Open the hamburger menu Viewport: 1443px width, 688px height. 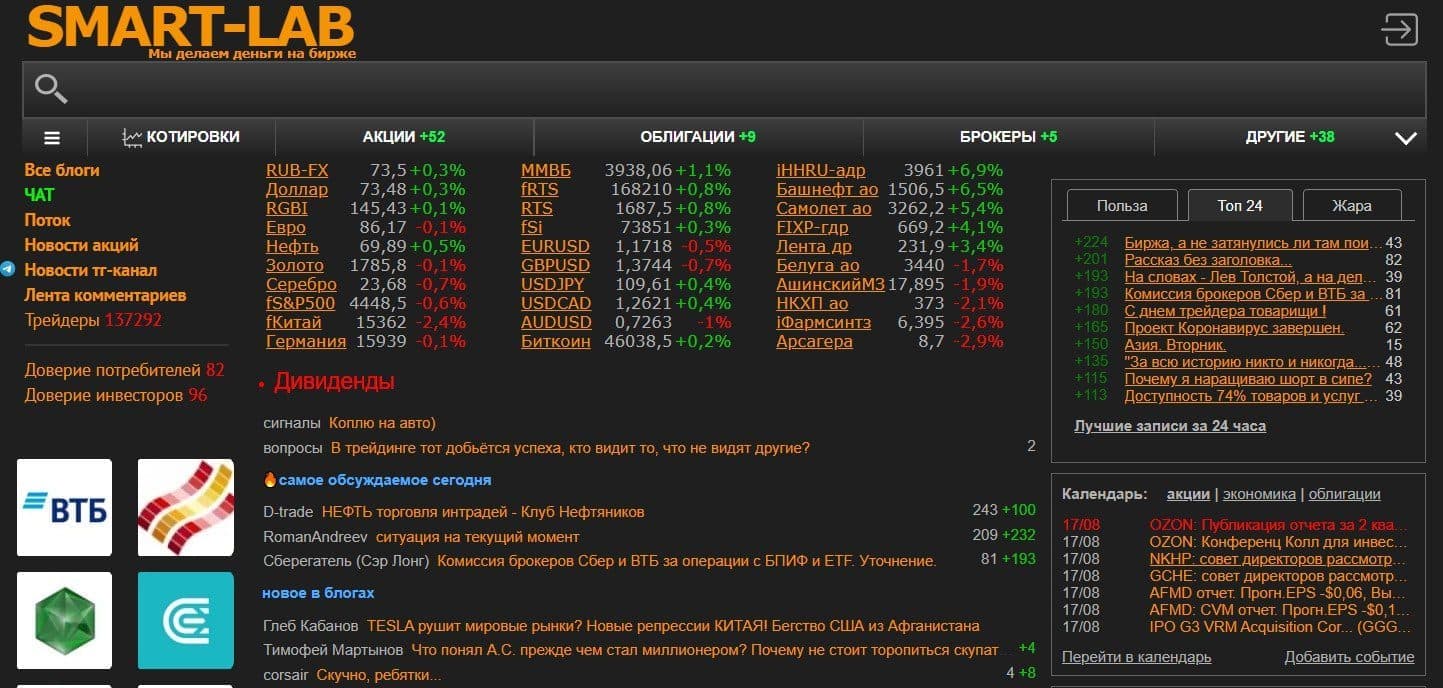coord(52,138)
